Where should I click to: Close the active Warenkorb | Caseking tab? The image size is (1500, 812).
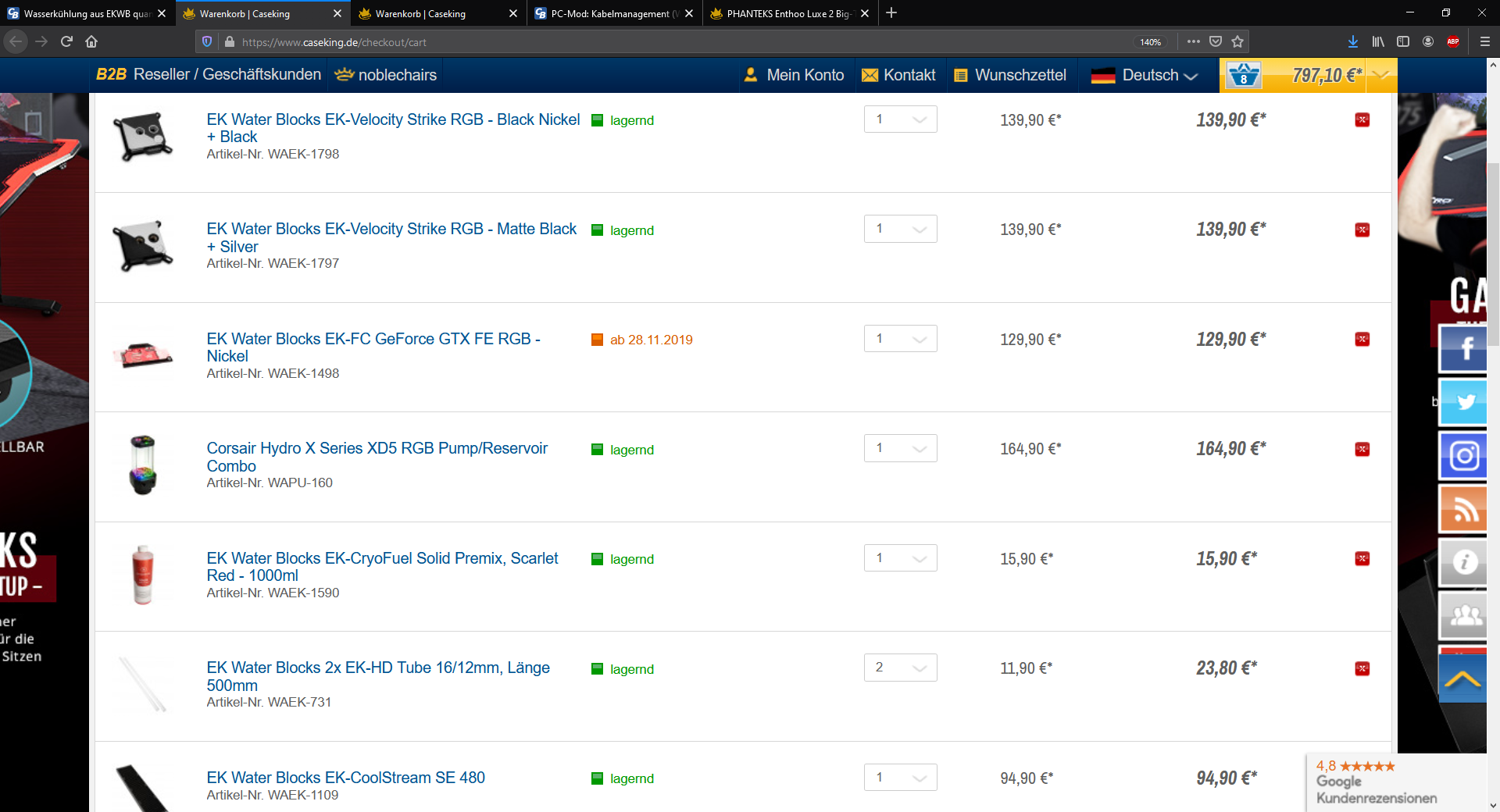point(337,13)
